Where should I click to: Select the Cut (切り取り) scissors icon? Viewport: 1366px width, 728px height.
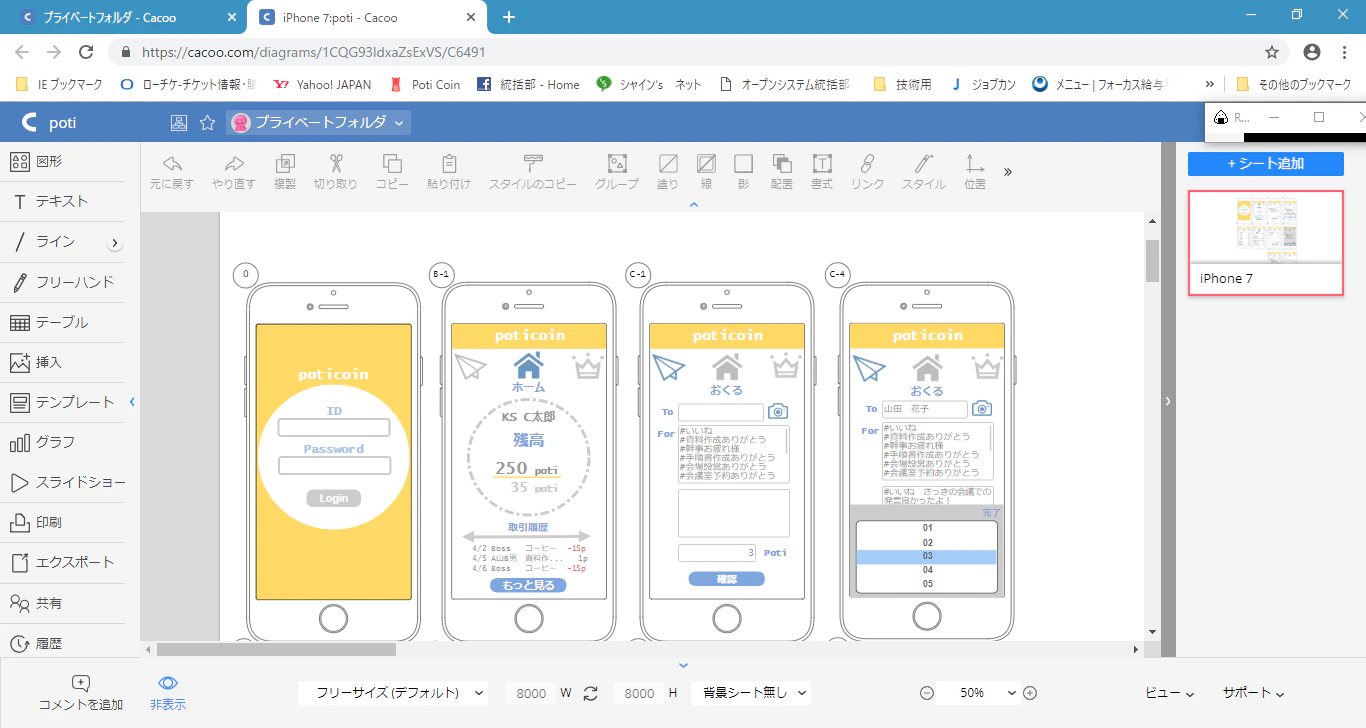336,171
